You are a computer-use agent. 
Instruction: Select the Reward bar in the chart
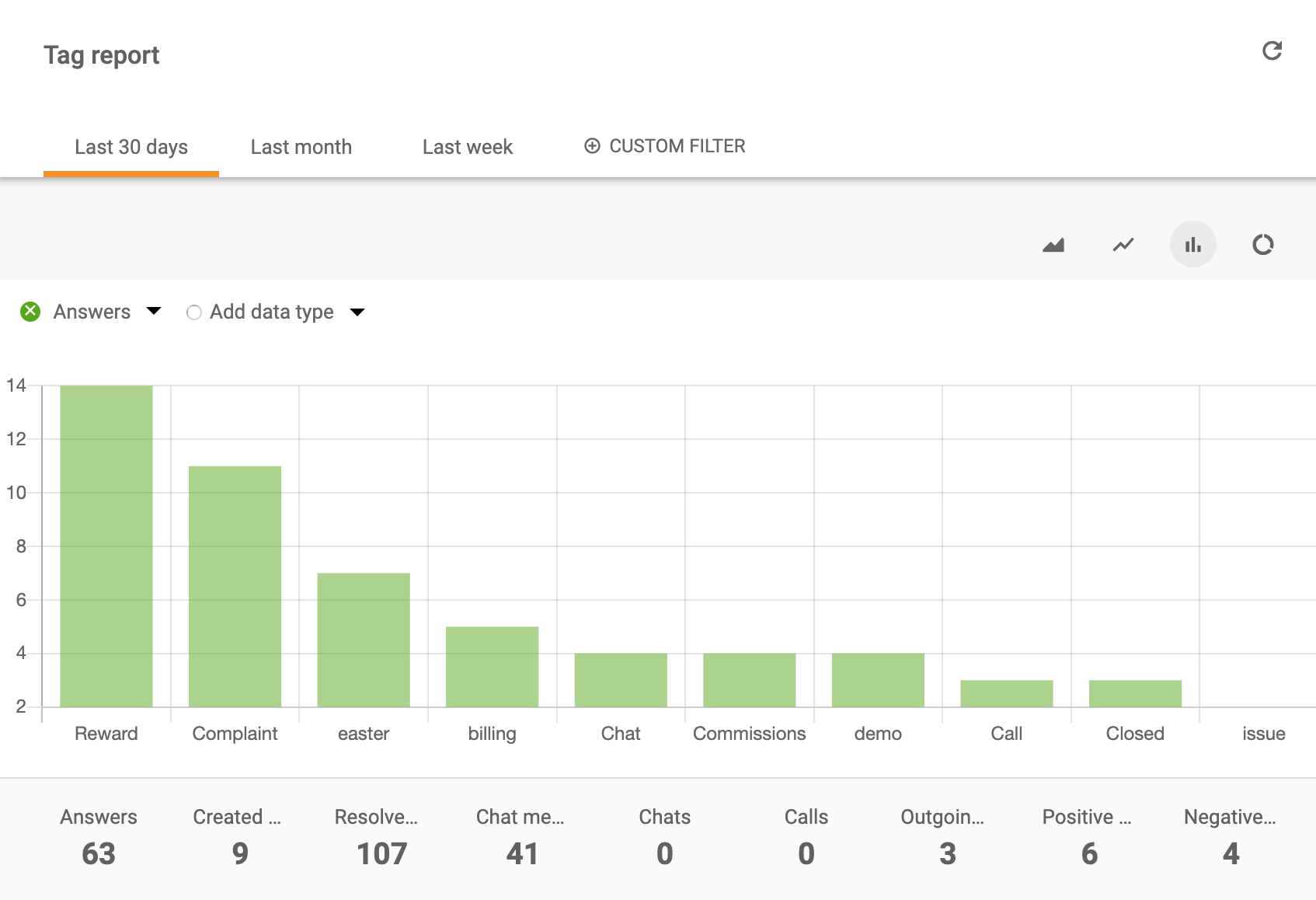[106, 544]
